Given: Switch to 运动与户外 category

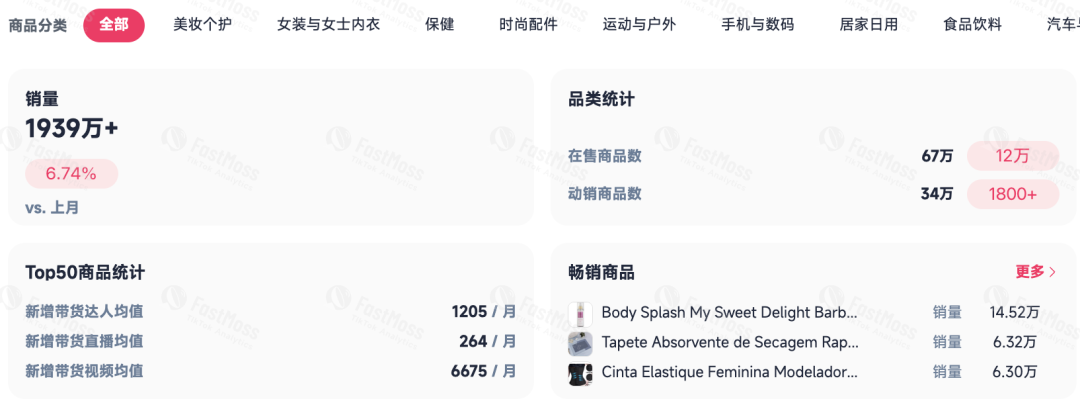Looking at the screenshot, I should coord(639,24).
